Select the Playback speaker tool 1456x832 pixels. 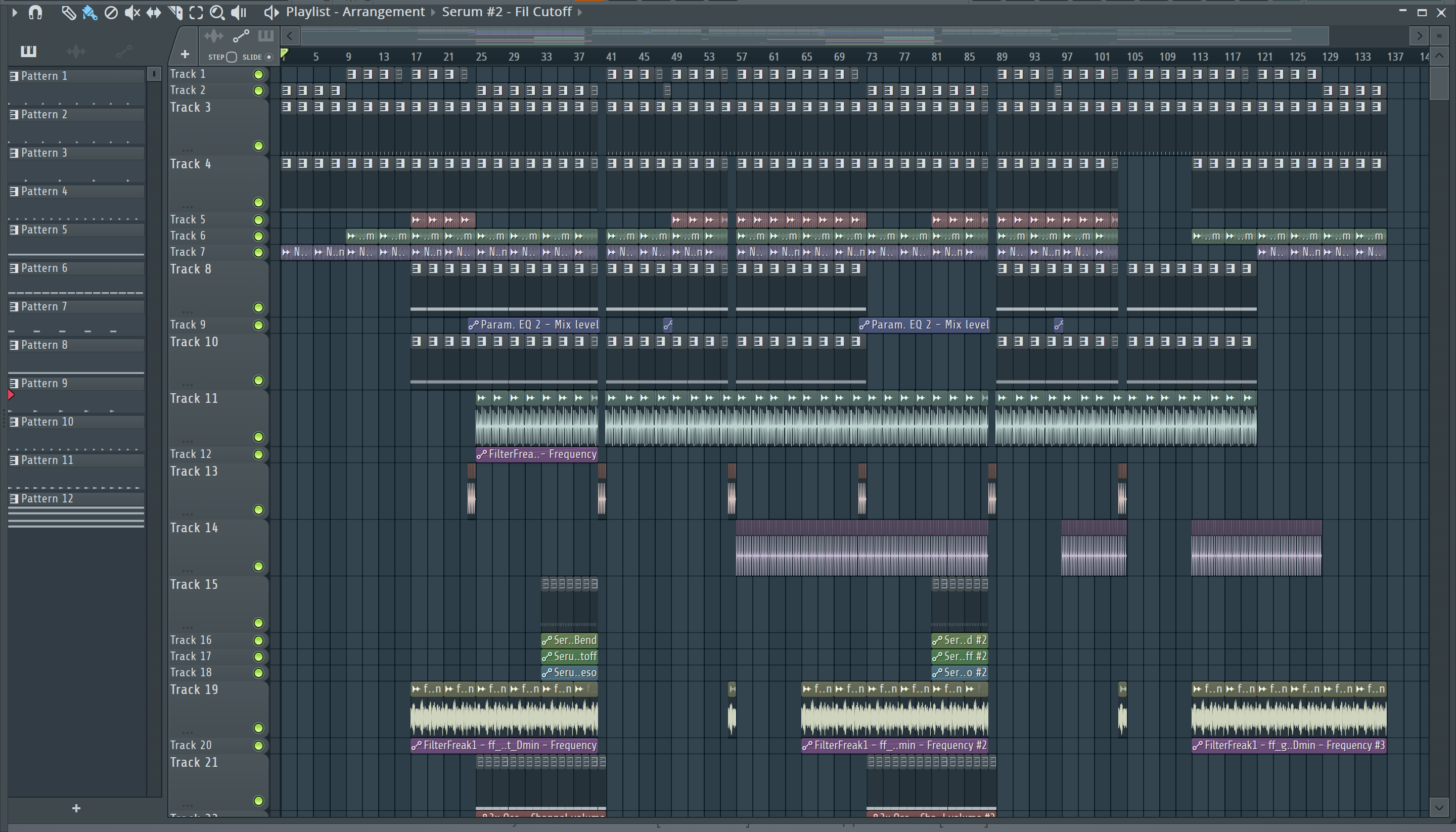[238, 12]
